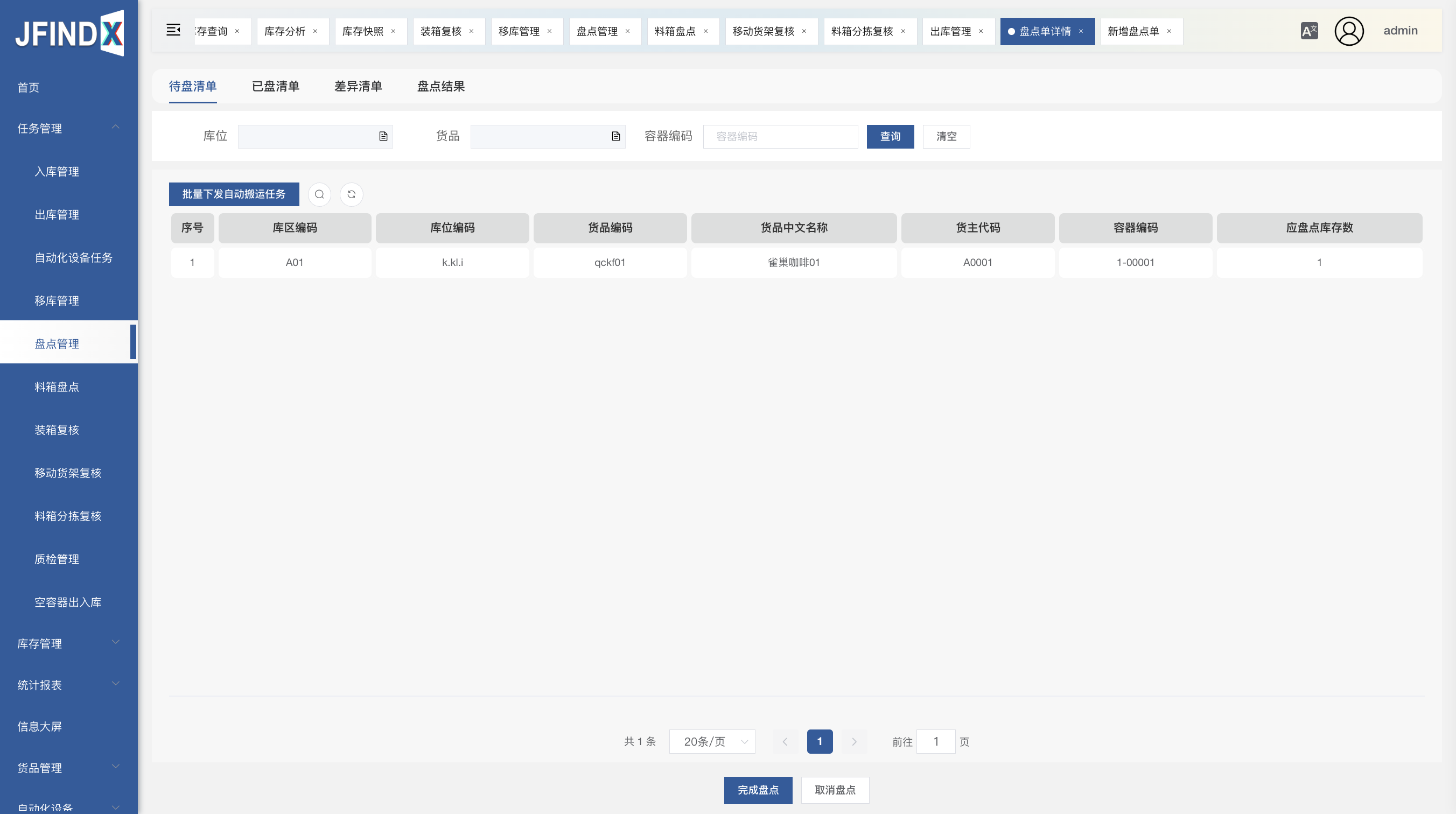Image resolution: width=1456 pixels, height=814 pixels.
Task: Click the 完成盘点 button
Action: [758, 790]
